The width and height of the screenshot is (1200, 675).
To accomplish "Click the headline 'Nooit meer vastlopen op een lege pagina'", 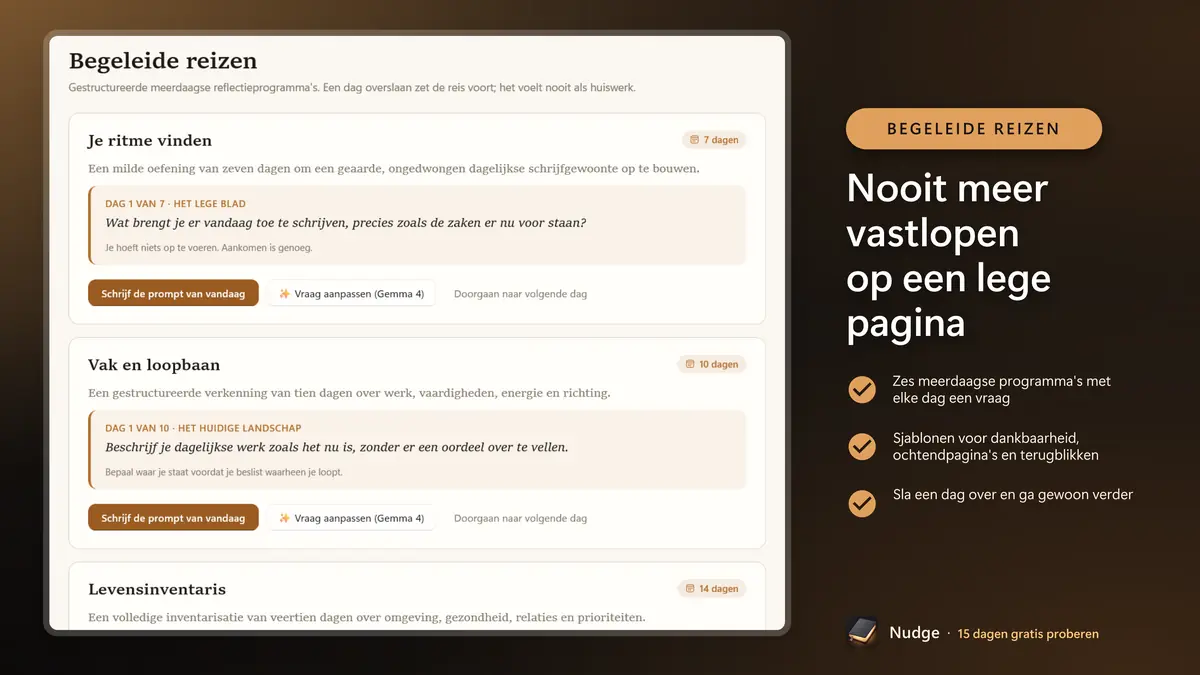I will [x=948, y=255].
